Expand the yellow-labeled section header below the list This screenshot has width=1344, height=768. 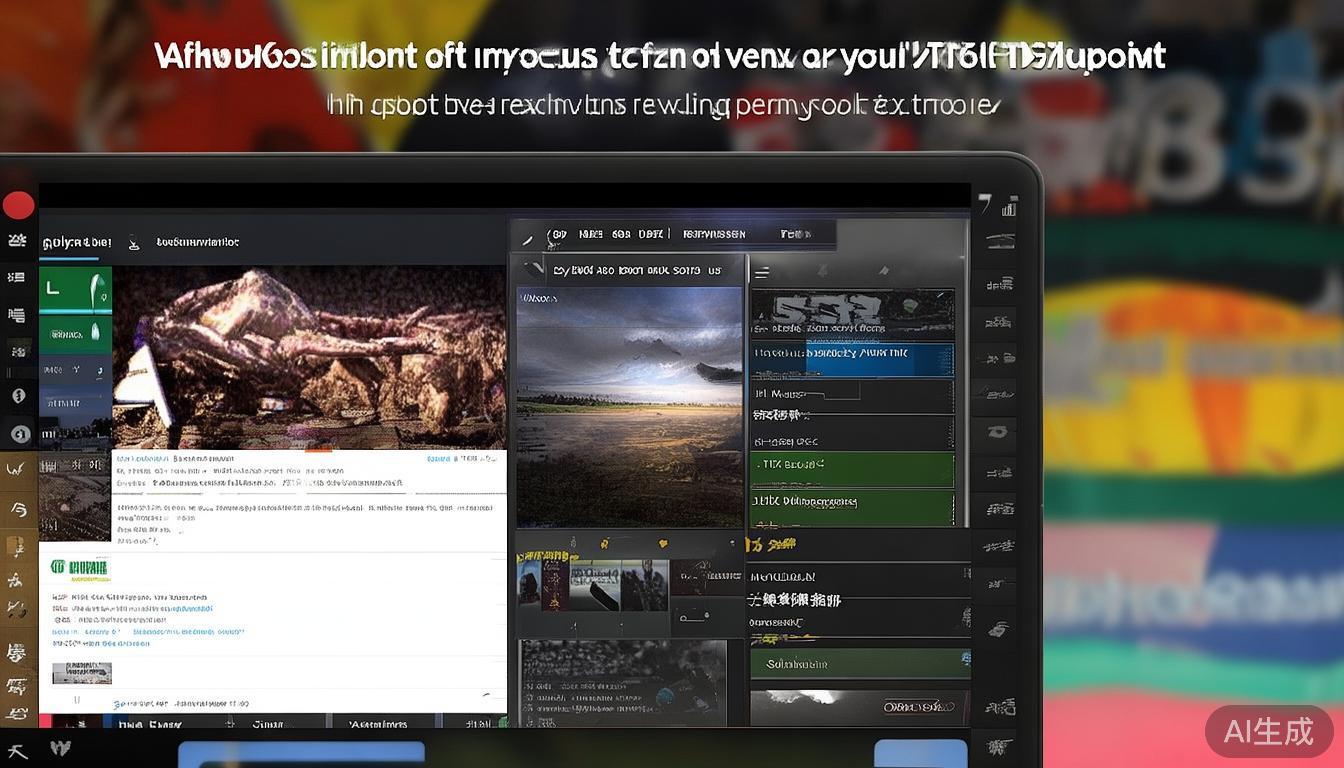pyautogui.click(x=772, y=544)
